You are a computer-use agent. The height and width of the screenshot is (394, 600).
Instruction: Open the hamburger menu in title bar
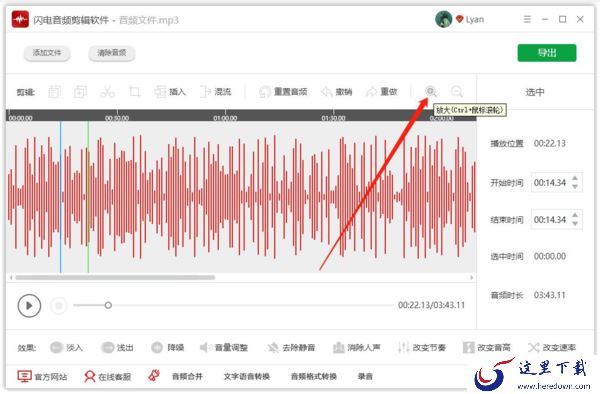(x=527, y=19)
